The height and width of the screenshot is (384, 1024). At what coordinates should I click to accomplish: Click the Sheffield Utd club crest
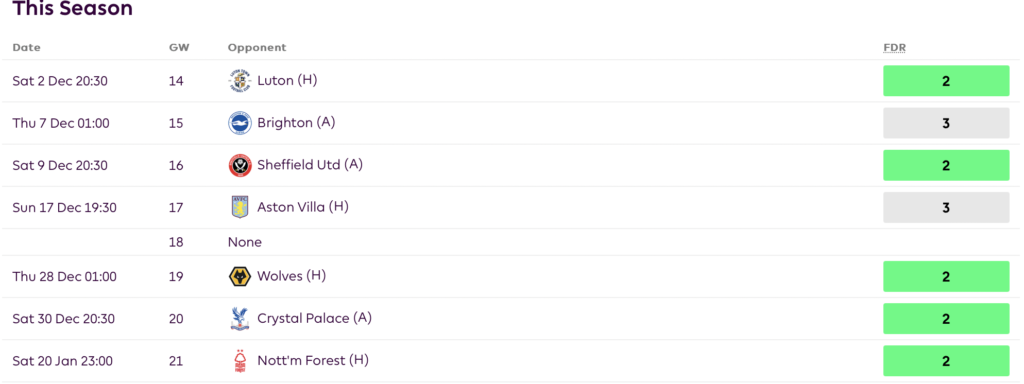click(240, 165)
